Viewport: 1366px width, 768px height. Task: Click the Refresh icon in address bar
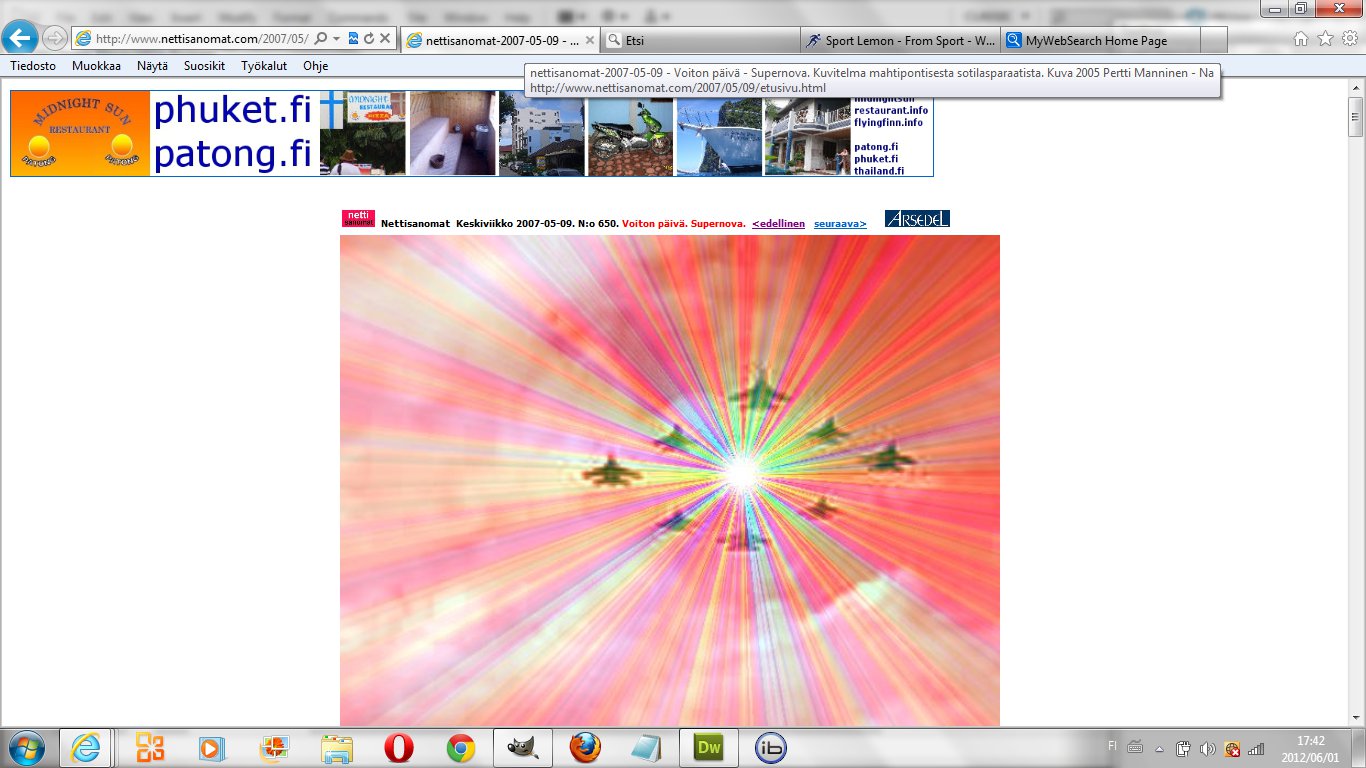pyautogui.click(x=369, y=39)
